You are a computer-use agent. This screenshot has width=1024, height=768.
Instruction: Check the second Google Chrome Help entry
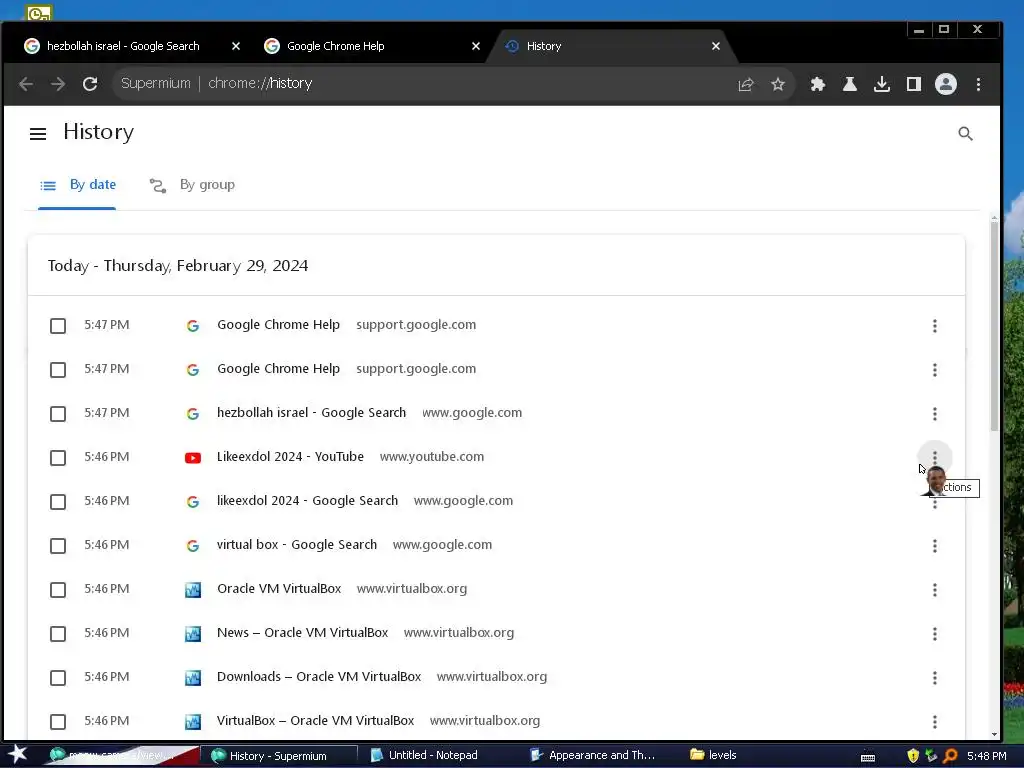(x=58, y=370)
